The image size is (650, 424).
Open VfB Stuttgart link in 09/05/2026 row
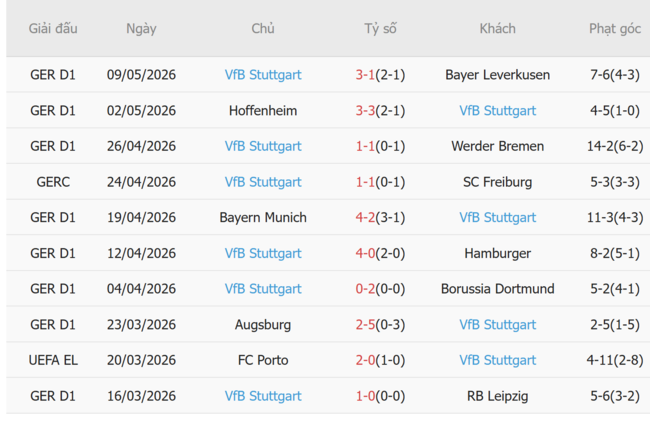pyautogui.click(x=263, y=75)
